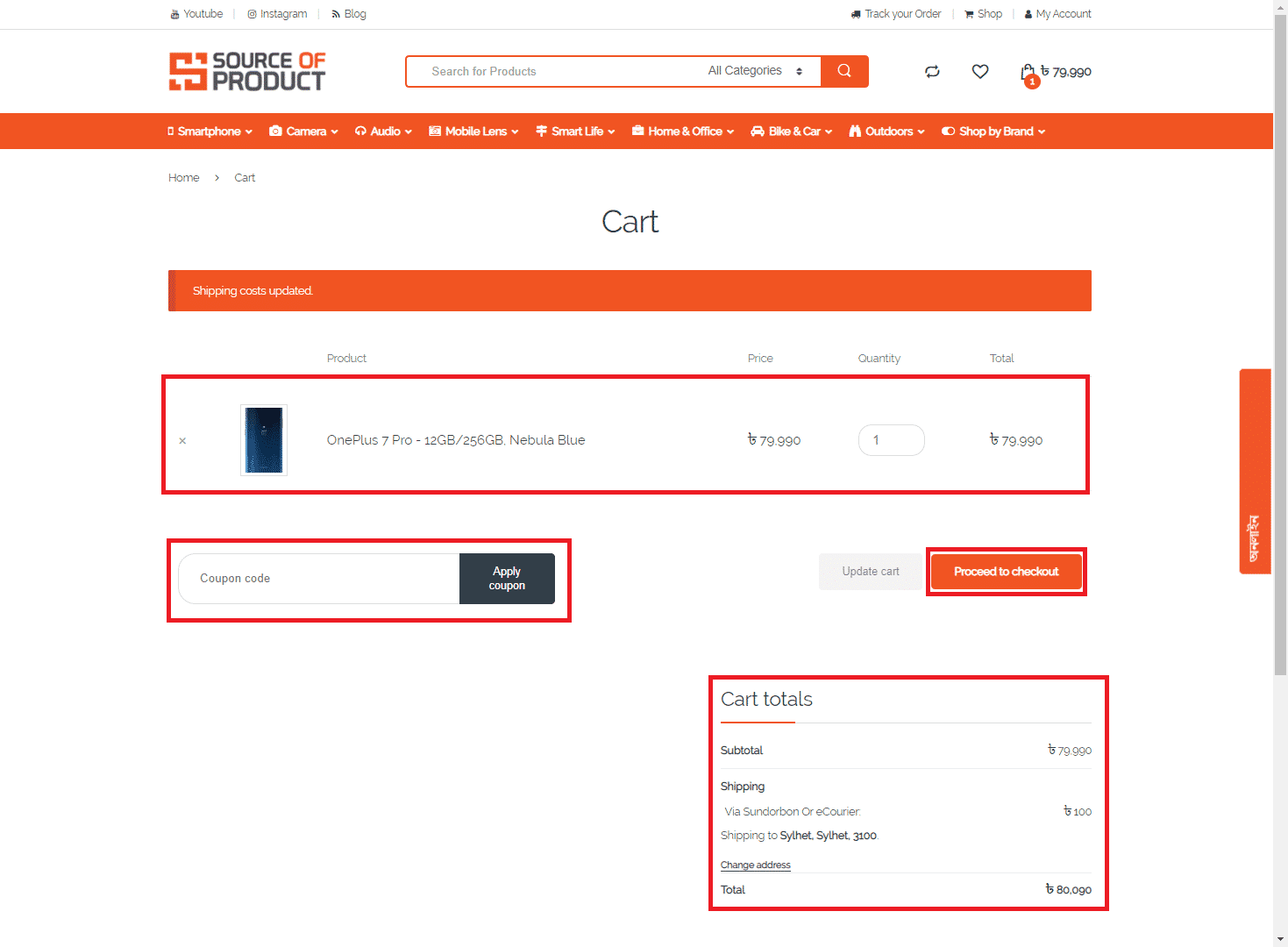Click the cart amount ৳79,990 in header
1288x947 pixels.
point(1066,72)
